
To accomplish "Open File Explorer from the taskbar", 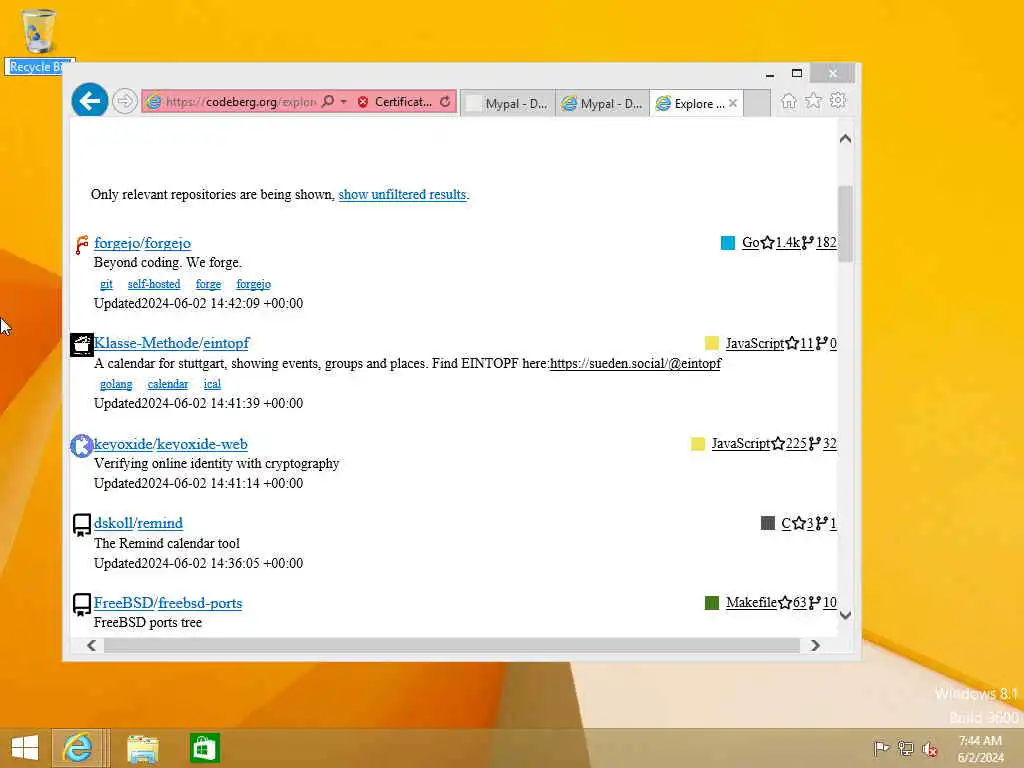I will pyautogui.click(x=142, y=749).
